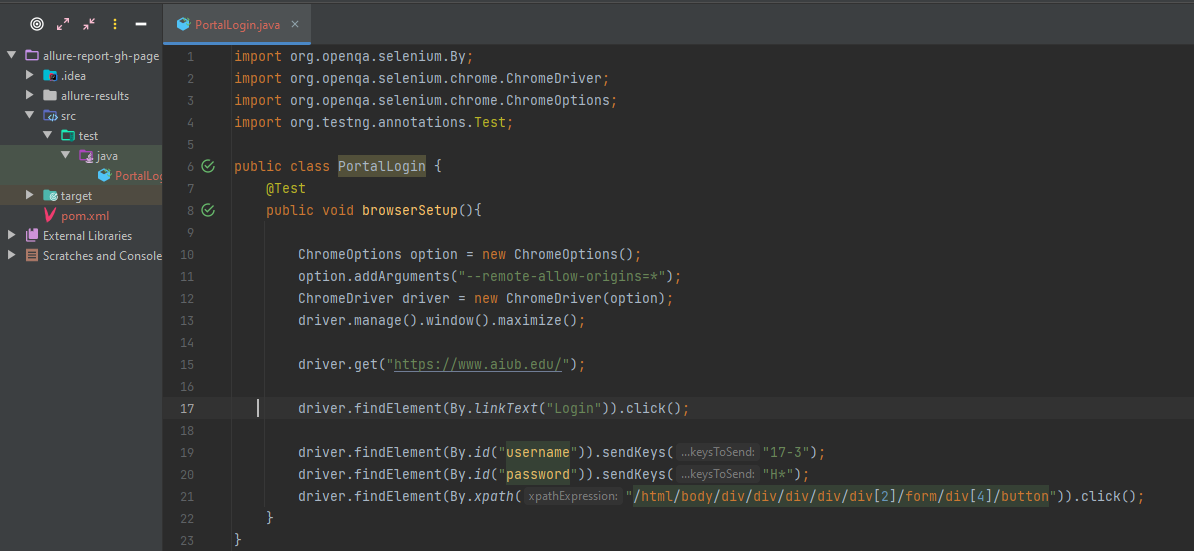
Task: Click the Select Opened File target icon
Action: (x=37, y=24)
